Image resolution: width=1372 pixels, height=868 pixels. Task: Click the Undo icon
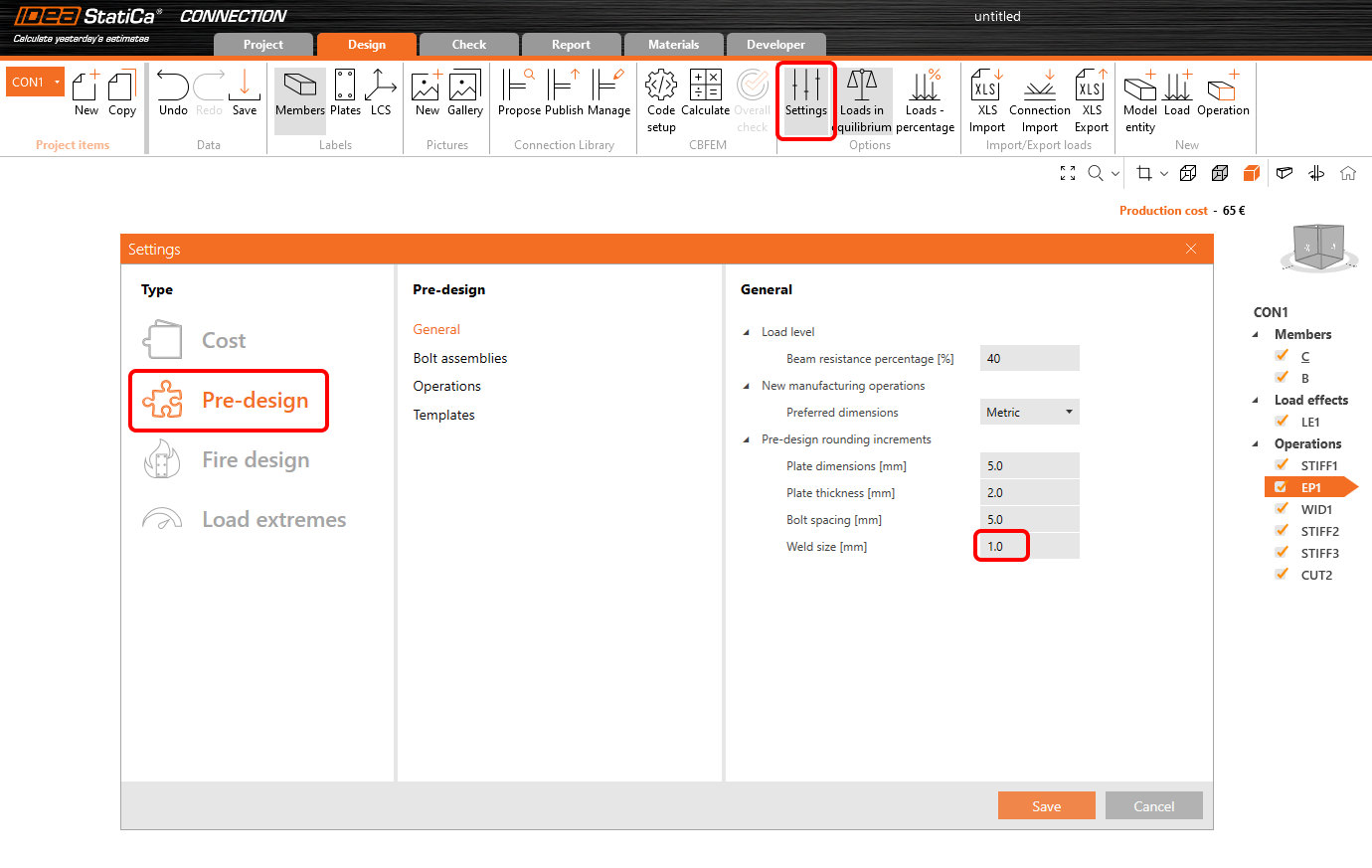[173, 87]
